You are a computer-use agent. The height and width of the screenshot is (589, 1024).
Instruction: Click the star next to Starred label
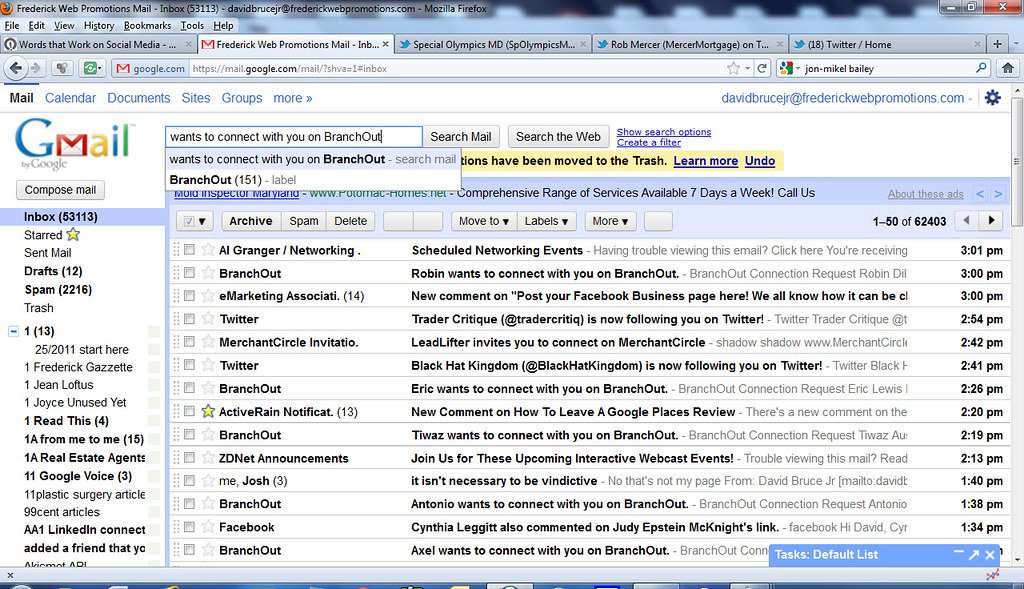tap(73, 235)
